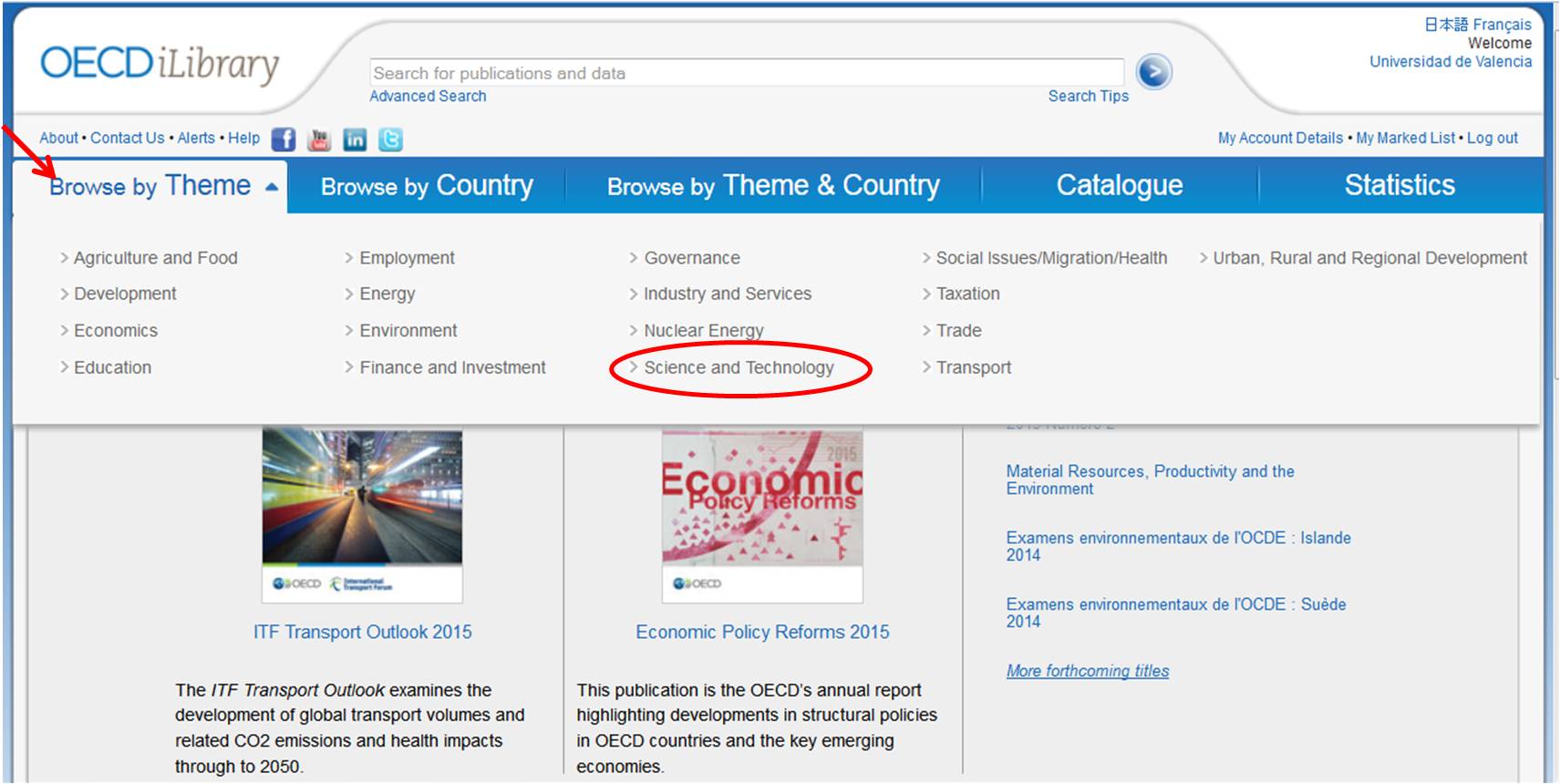
Task: Open Economic Policy Reforms 2015 title link
Action: click(x=762, y=632)
